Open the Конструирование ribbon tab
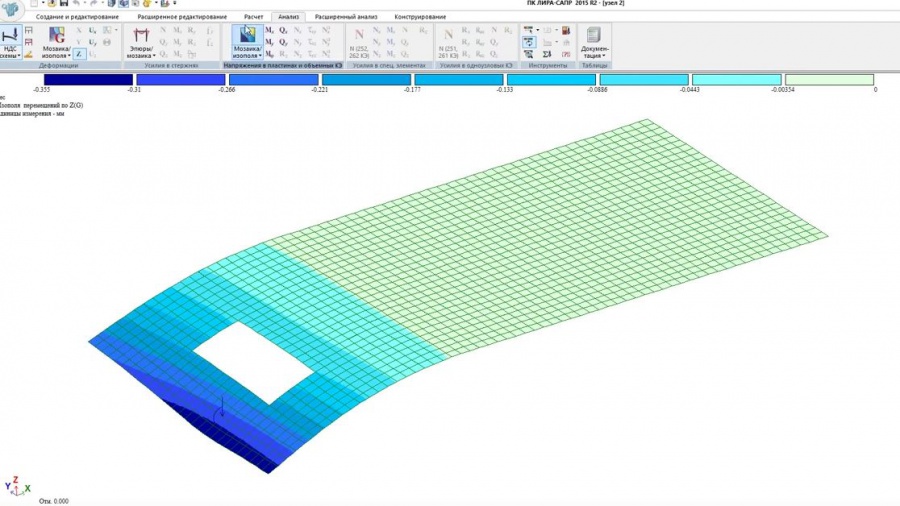The image size is (900, 506). point(420,17)
